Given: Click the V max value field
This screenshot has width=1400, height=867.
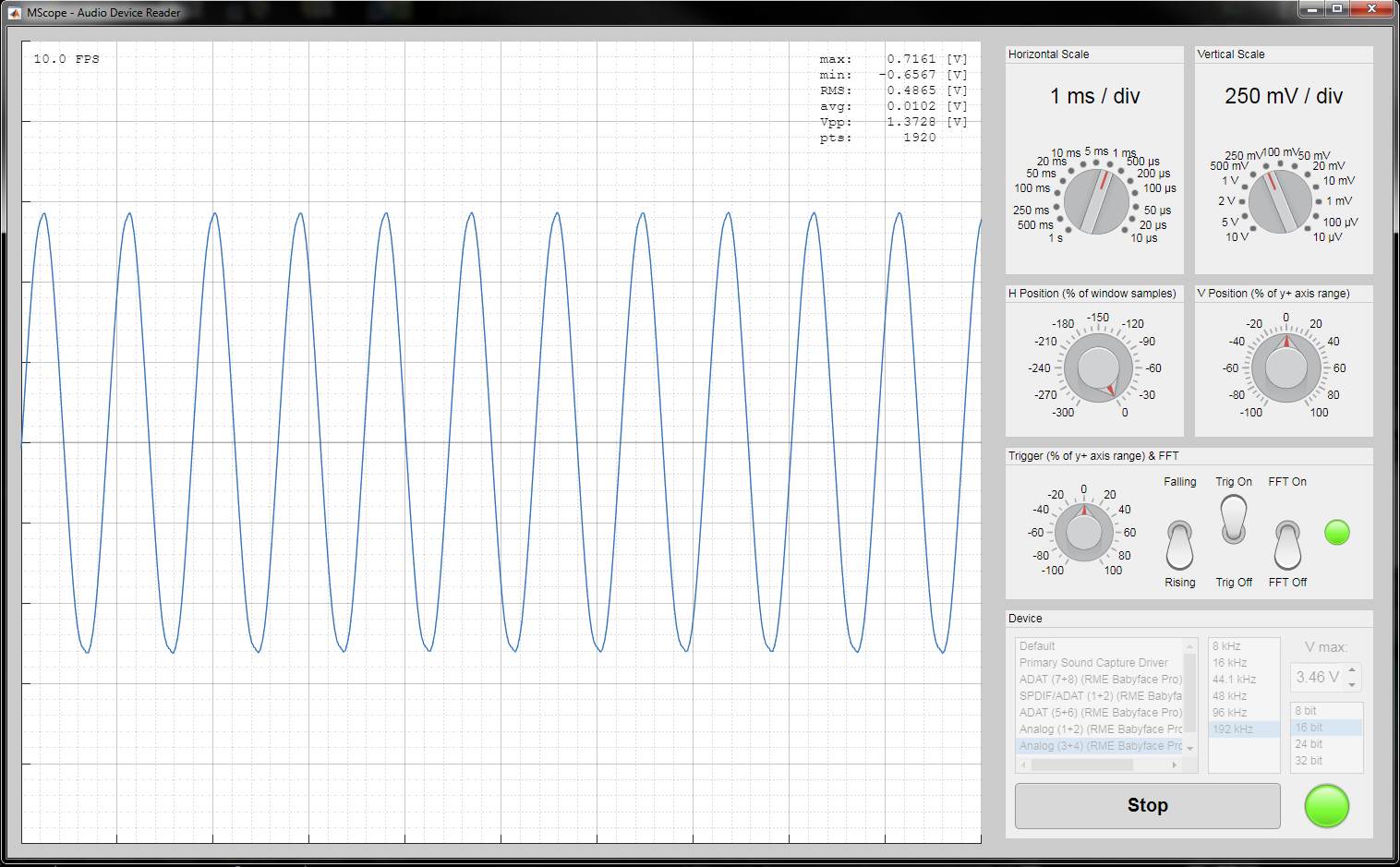Looking at the screenshot, I should (x=1319, y=677).
